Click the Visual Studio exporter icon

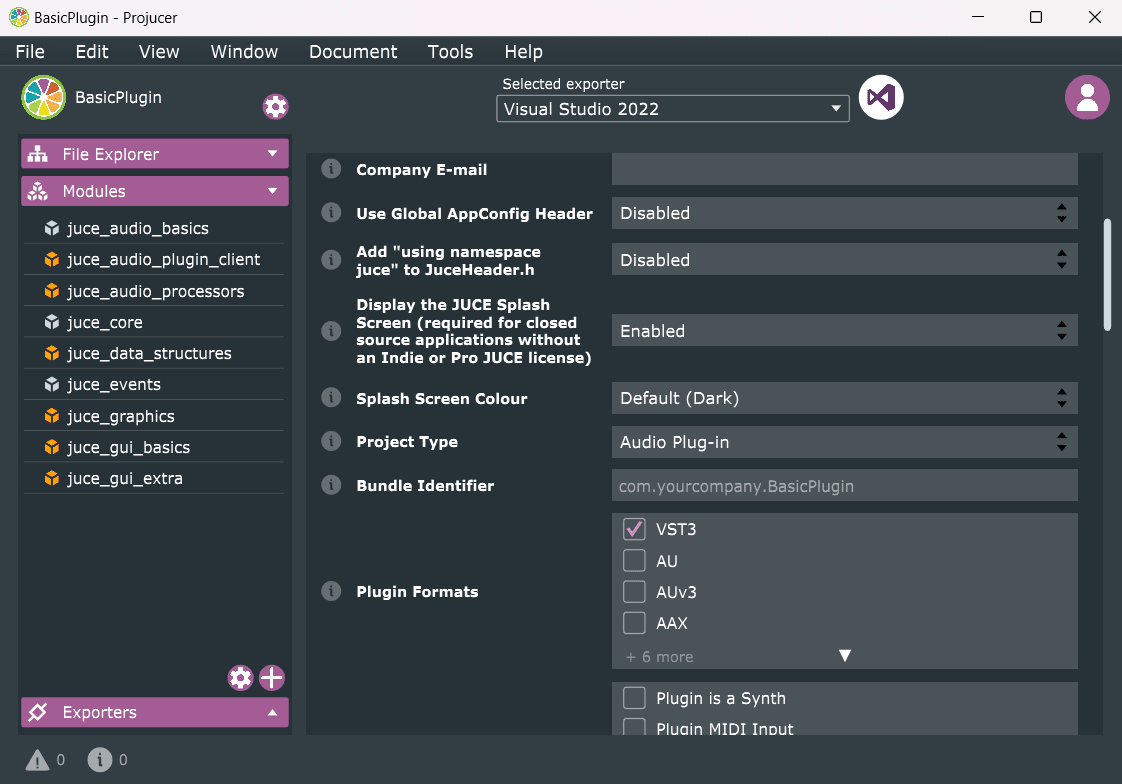coord(881,97)
